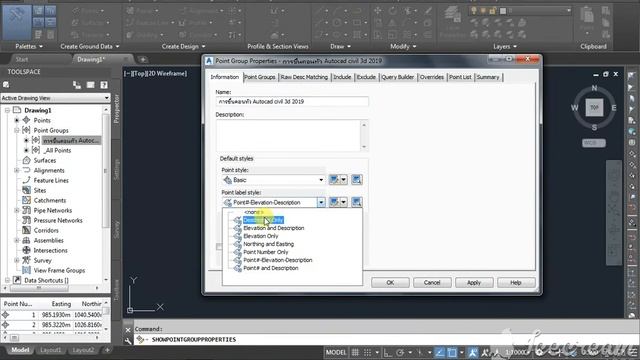
Task: Open label style edit options arrow
Action: click(x=344, y=202)
